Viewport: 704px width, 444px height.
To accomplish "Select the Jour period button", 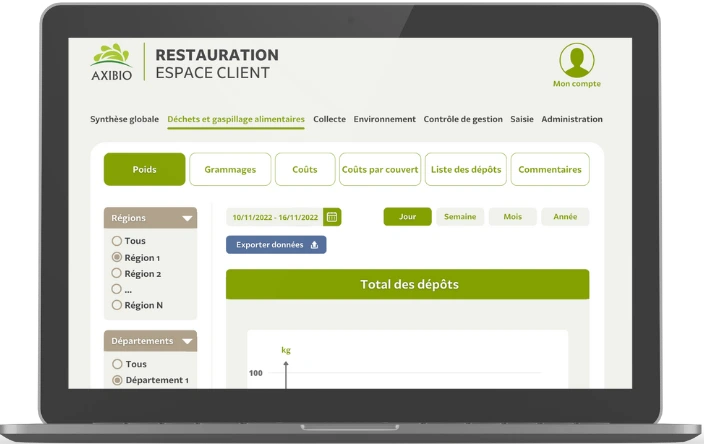I will tap(407, 216).
